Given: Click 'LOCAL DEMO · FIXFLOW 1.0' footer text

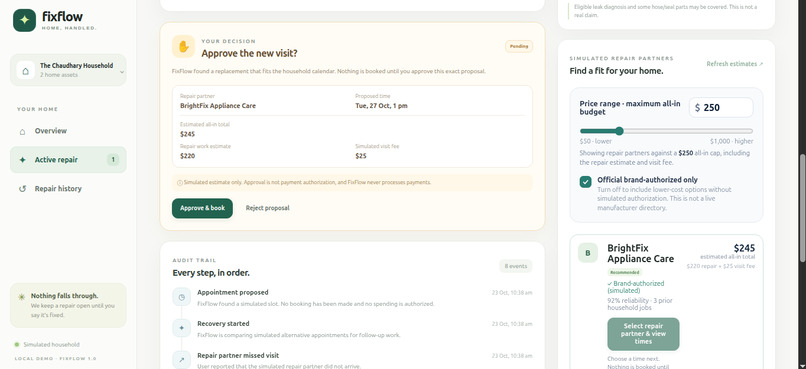Looking at the screenshot, I should coord(56,359).
